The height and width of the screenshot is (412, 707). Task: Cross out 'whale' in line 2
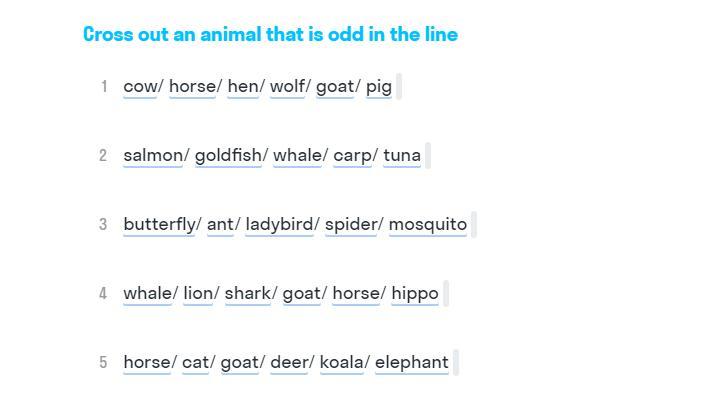(x=298, y=155)
